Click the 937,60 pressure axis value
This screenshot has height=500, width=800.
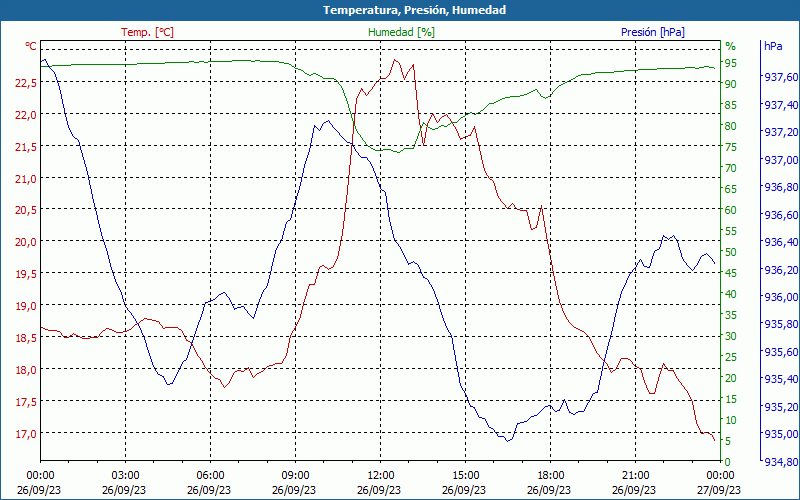pos(781,77)
